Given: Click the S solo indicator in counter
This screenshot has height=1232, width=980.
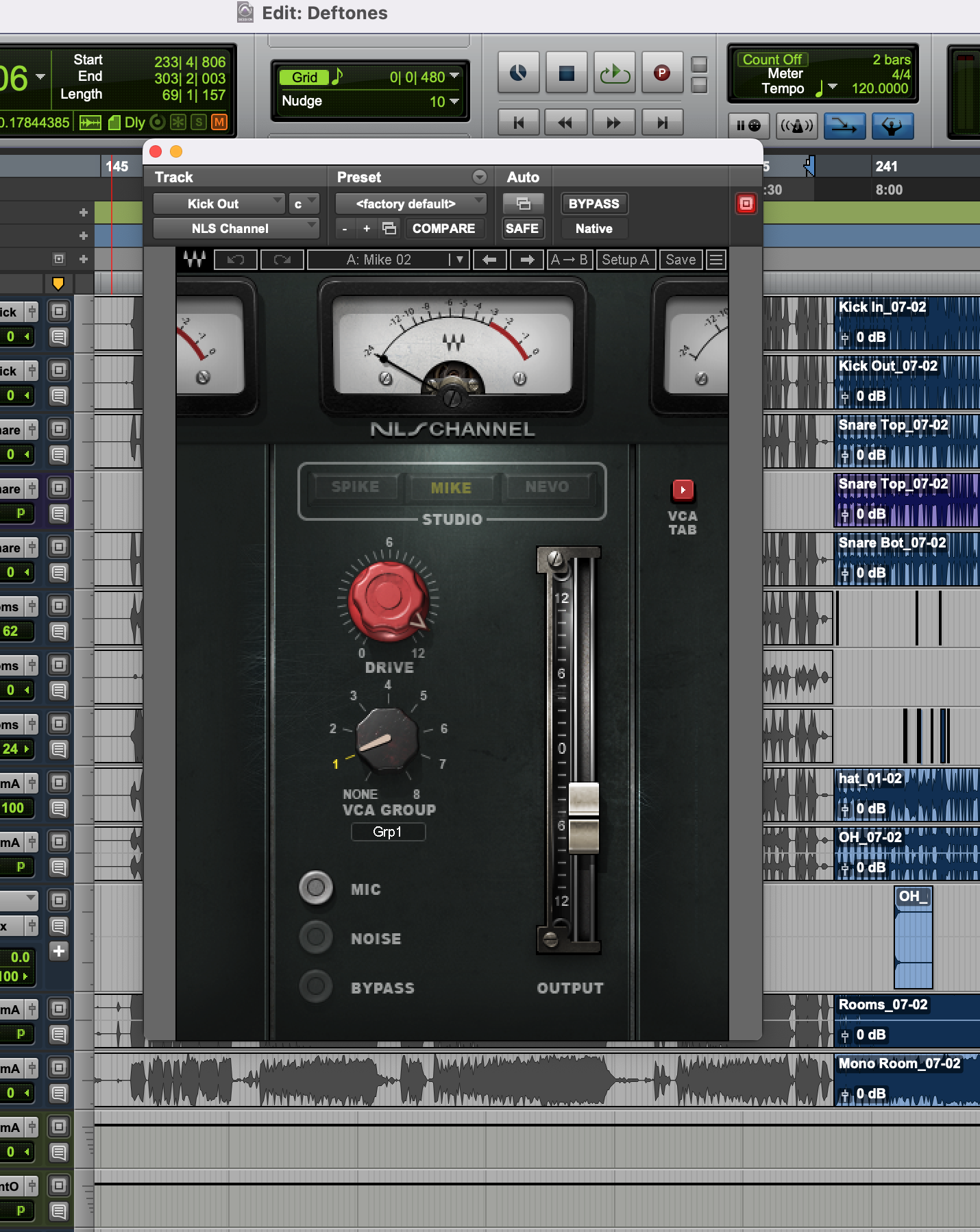Looking at the screenshot, I should pos(199,122).
